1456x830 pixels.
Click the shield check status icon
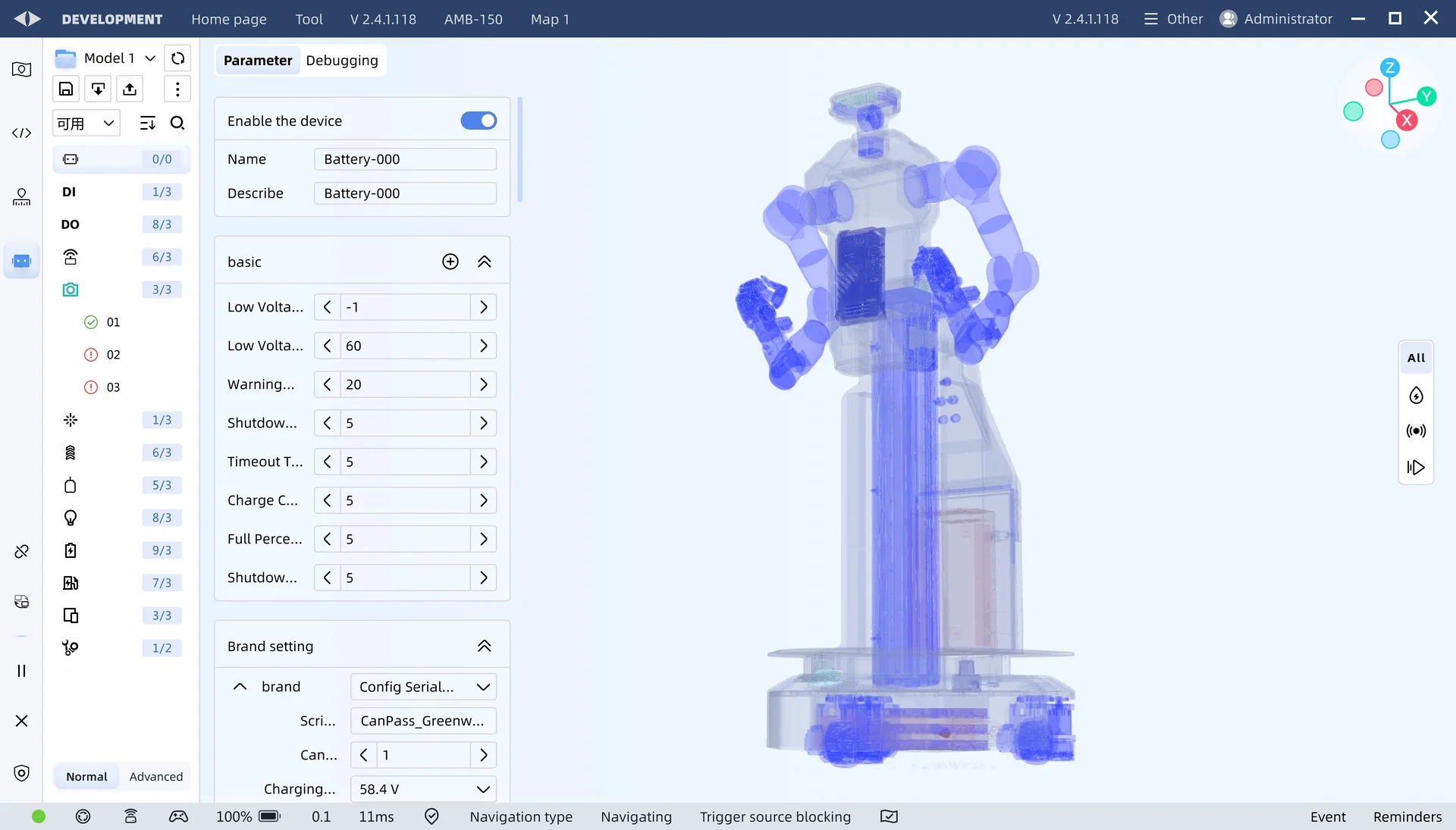(x=431, y=816)
